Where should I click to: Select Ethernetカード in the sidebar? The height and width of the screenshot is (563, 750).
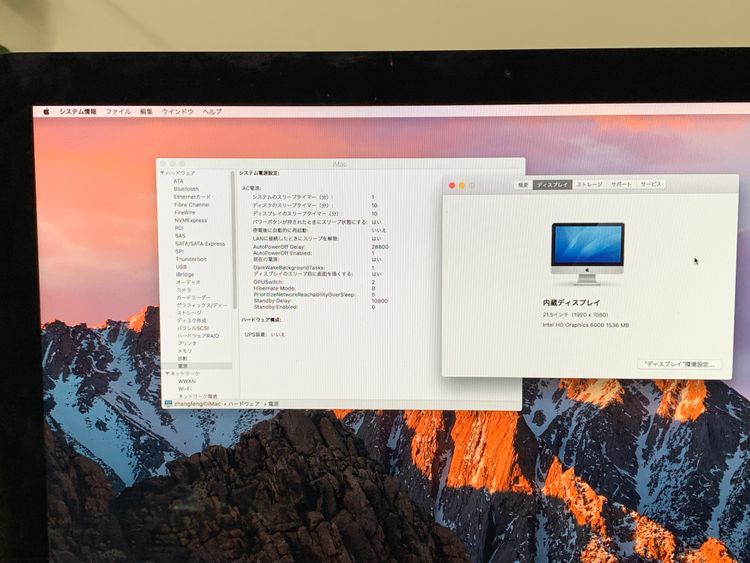pos(192,197)
